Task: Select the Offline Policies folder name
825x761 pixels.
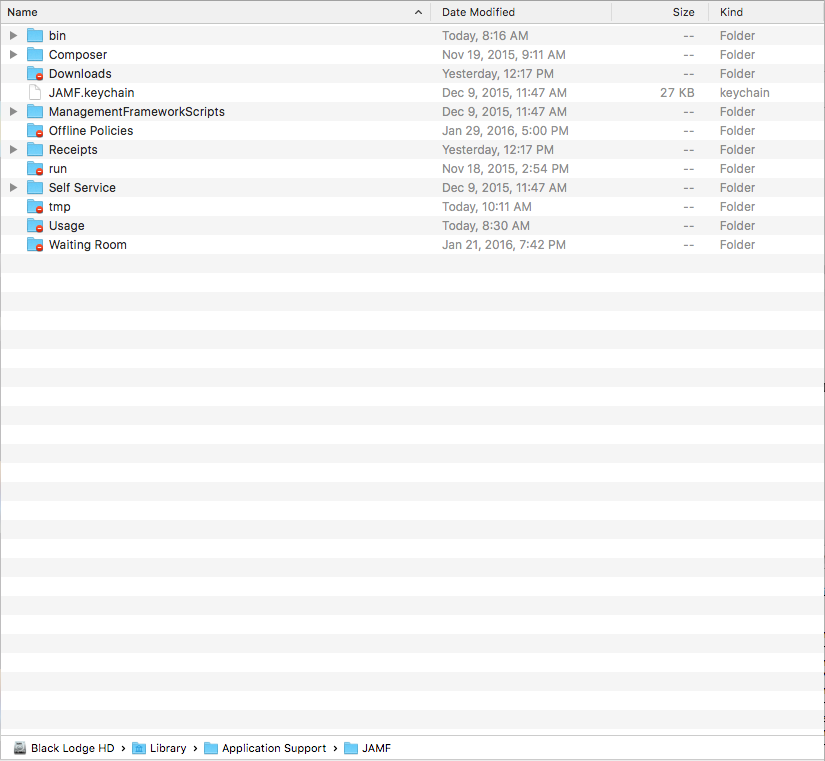Action: 91,131
